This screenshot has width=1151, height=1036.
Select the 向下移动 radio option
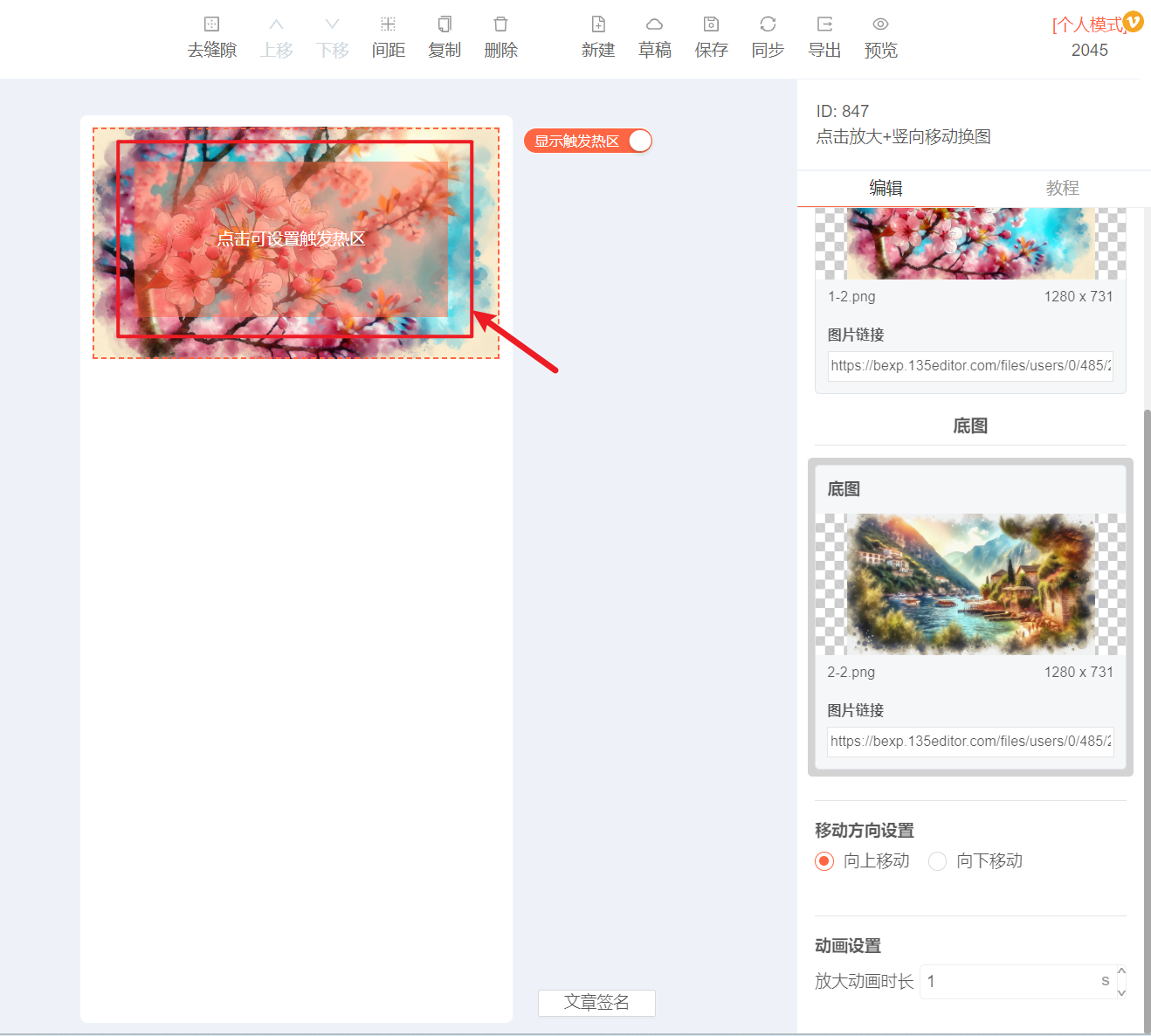(x=937, y=861)
